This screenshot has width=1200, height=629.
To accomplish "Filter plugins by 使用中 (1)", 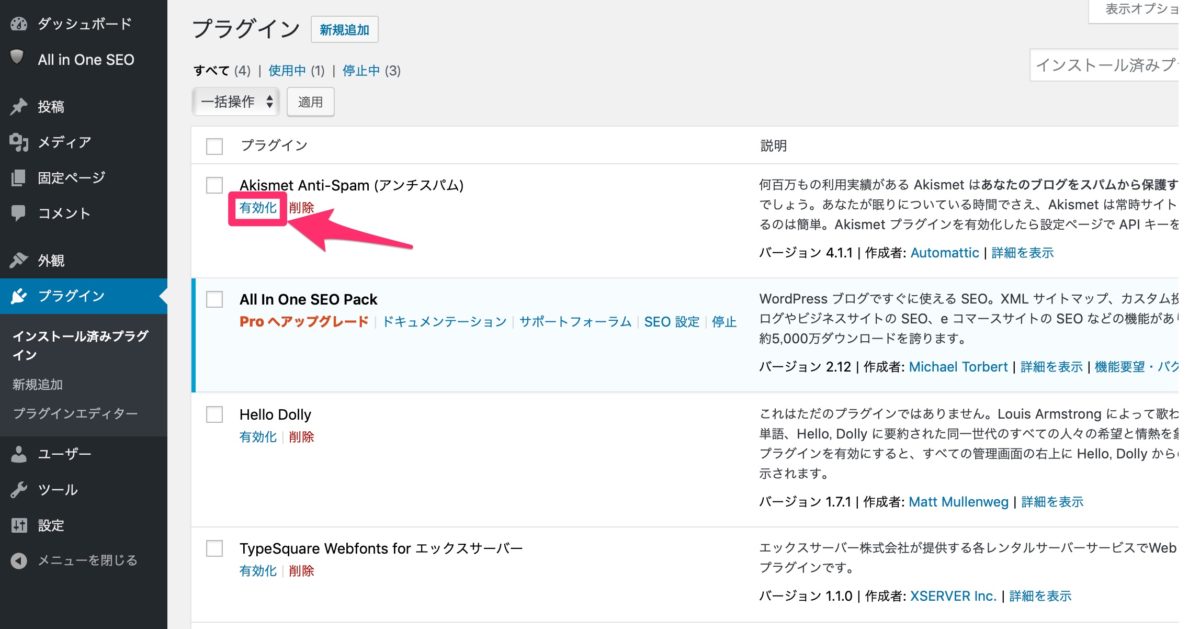I will point(297,70).
